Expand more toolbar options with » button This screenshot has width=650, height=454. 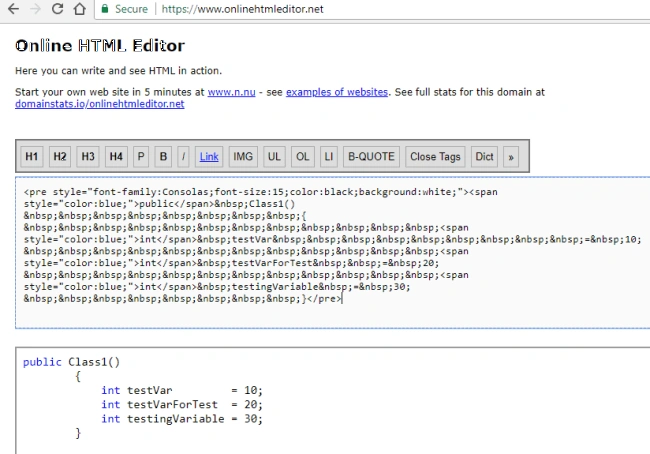pyautogui.click(x=511, y=157)
